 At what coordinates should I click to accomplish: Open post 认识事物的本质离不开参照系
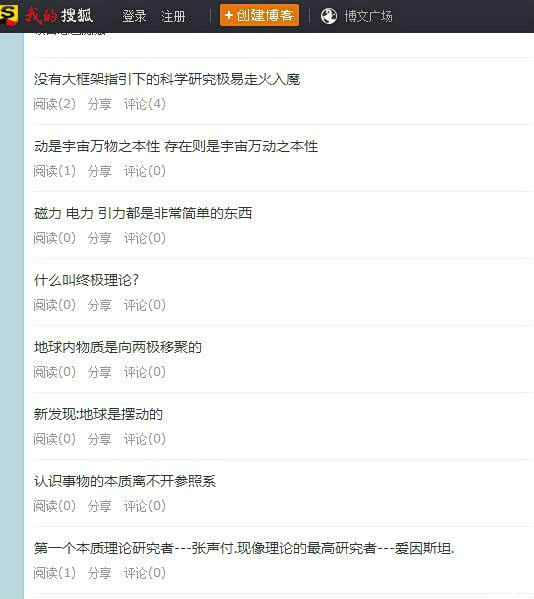coord(125,481)
